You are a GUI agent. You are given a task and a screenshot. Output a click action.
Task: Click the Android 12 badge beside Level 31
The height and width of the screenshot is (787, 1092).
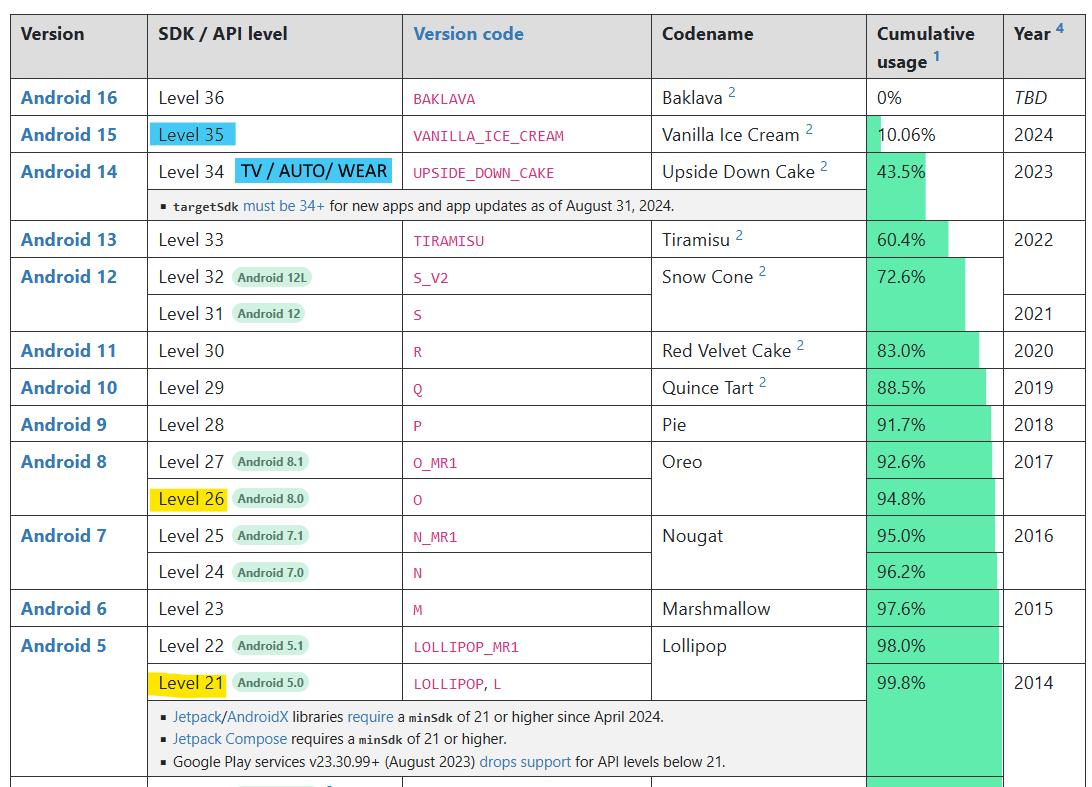[268, 313]
